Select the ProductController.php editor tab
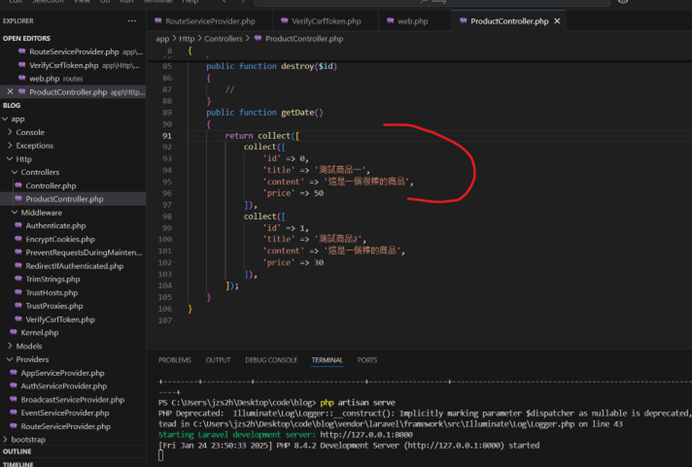 click(x=509, y=21)
